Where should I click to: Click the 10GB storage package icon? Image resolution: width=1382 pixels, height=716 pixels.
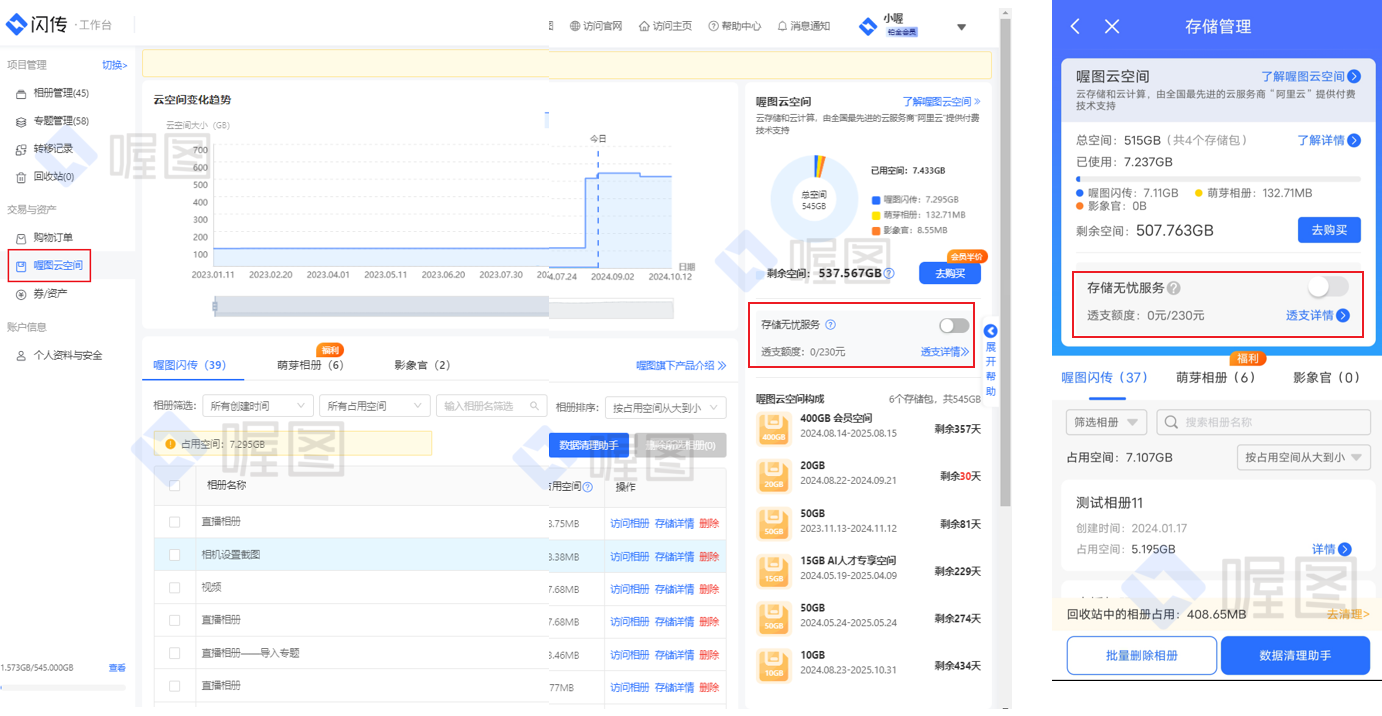point(774,664)
